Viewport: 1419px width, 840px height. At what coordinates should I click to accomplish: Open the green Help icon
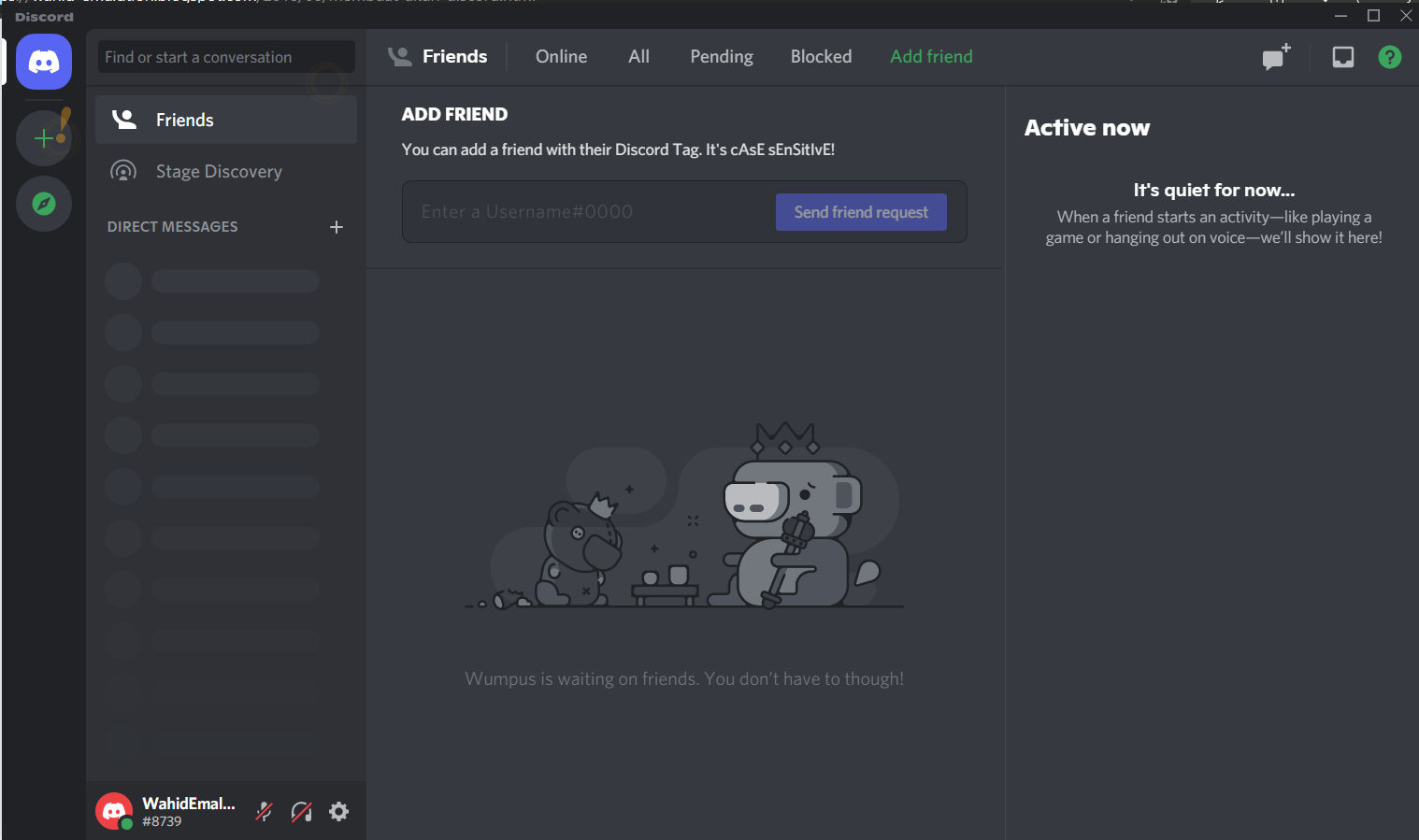tap(1390, 57)
